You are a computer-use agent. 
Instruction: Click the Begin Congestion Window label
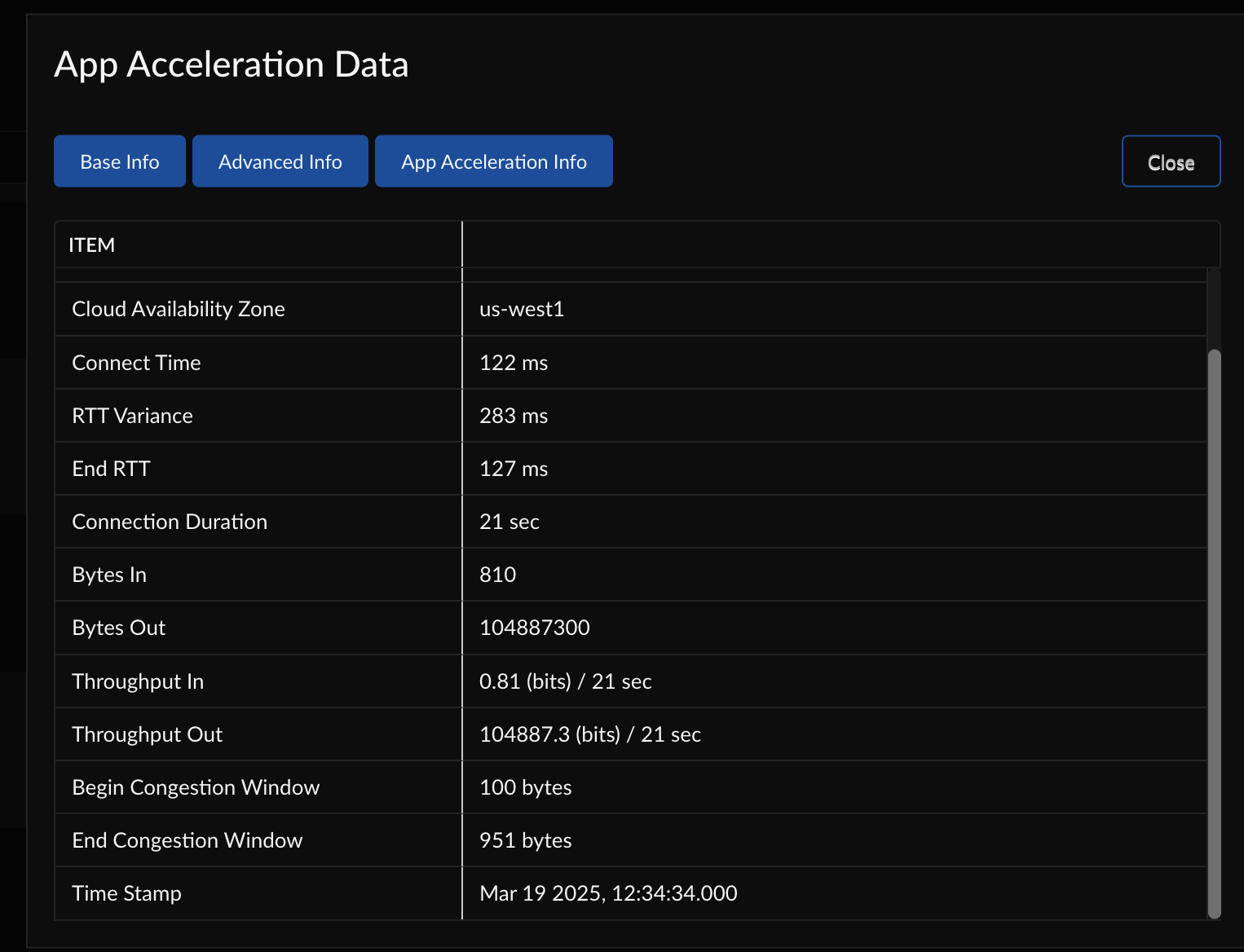(196, 787)
